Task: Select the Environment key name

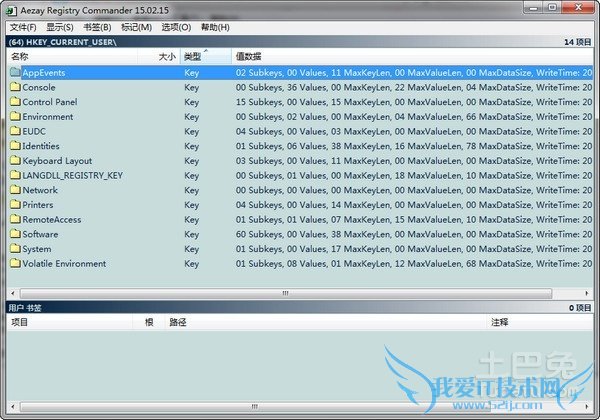Action: pyautogui.click(x=47, y=117)
